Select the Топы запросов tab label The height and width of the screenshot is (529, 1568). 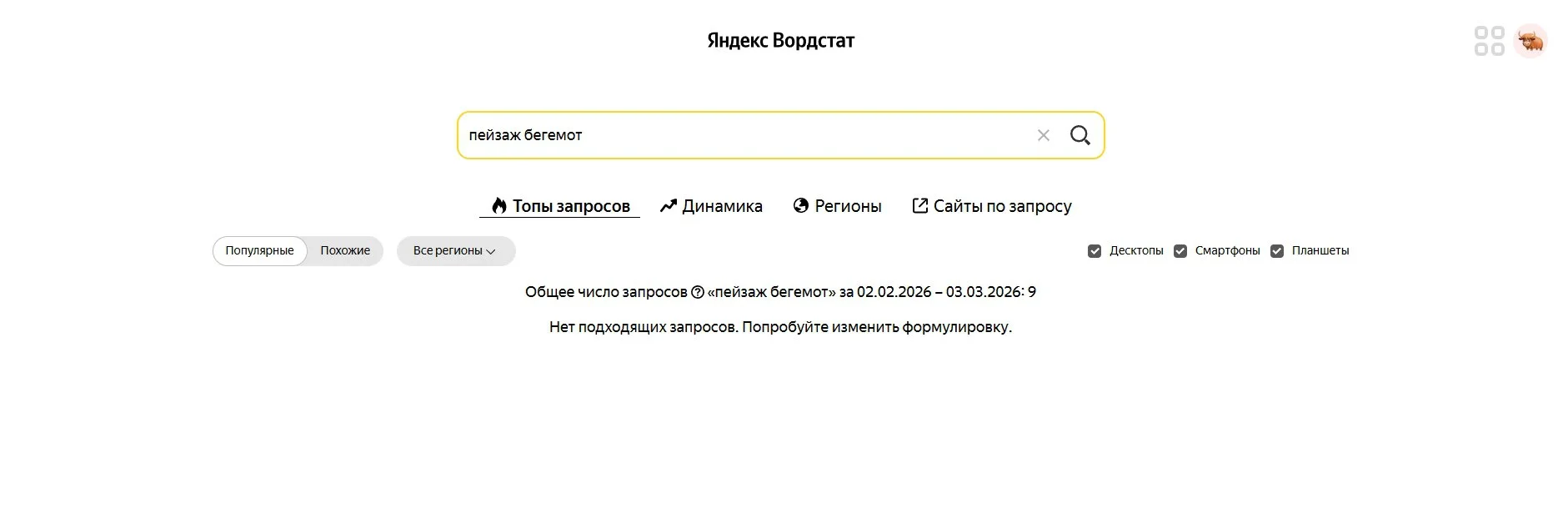(x=571, y=206)
